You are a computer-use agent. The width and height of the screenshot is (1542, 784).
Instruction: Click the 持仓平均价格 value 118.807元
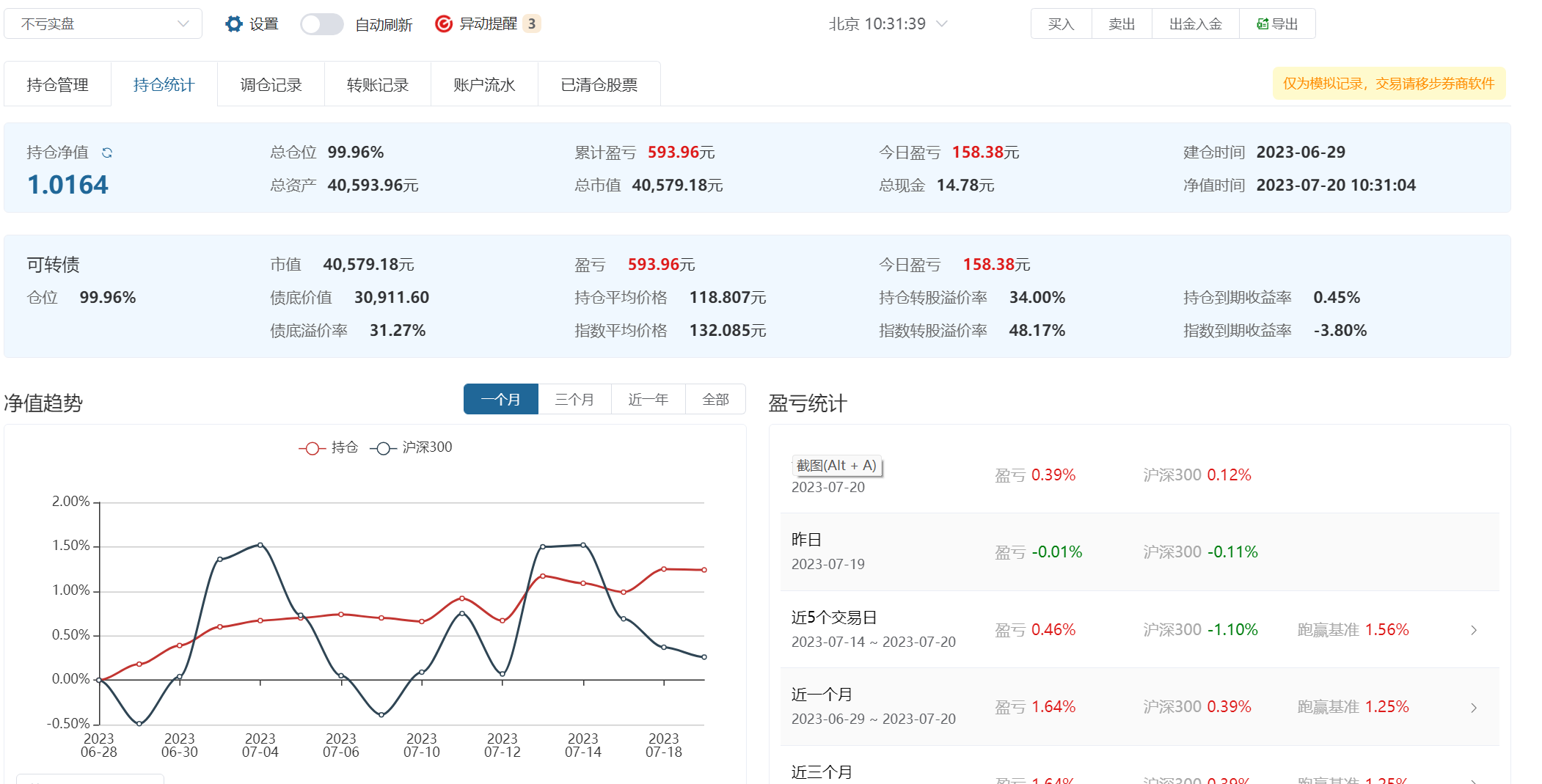point(728,298)
